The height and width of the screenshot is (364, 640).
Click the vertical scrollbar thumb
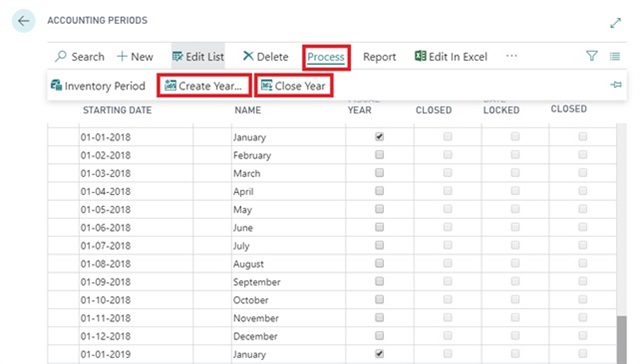tap(621, 340)
